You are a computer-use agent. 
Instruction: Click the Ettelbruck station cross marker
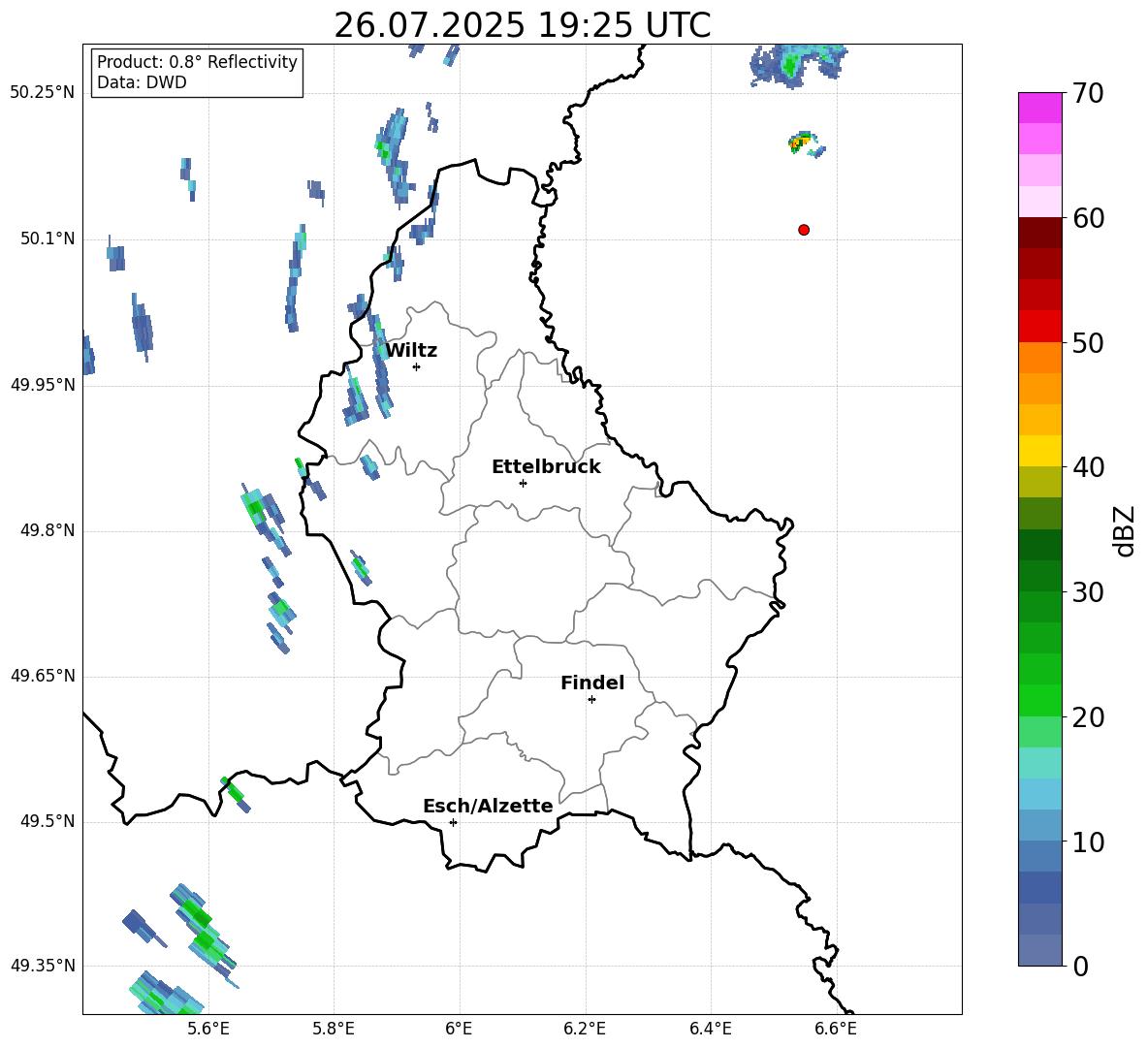[x=523, y=483]
